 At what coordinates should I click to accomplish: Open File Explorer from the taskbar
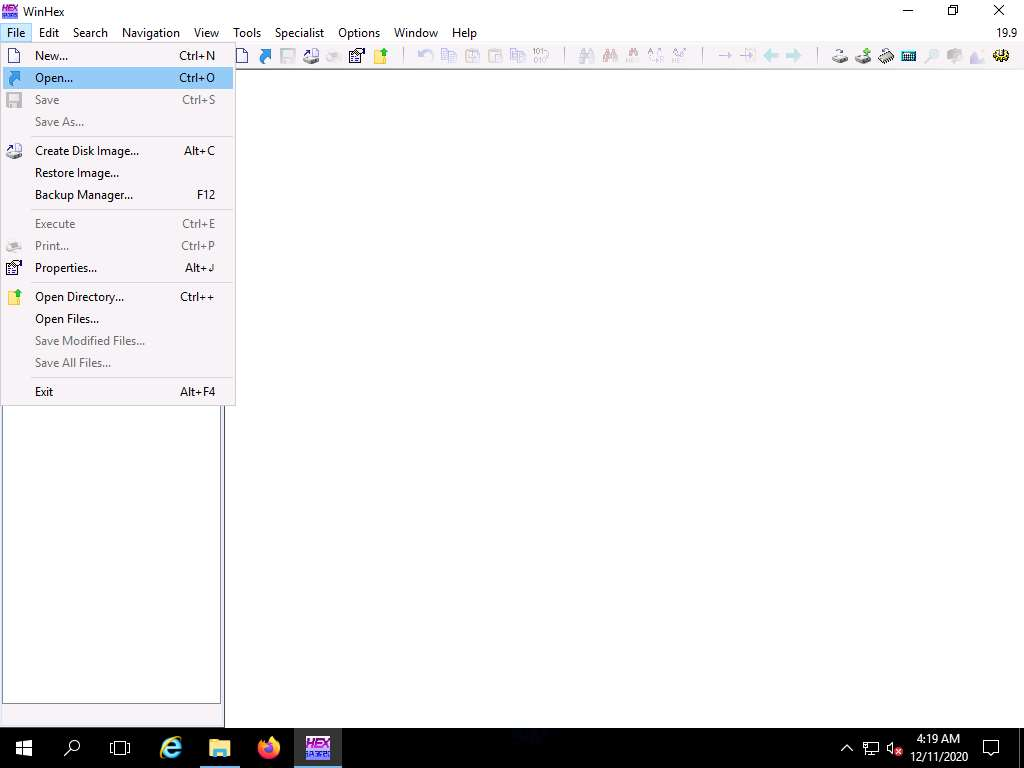(x=219, y=748)
